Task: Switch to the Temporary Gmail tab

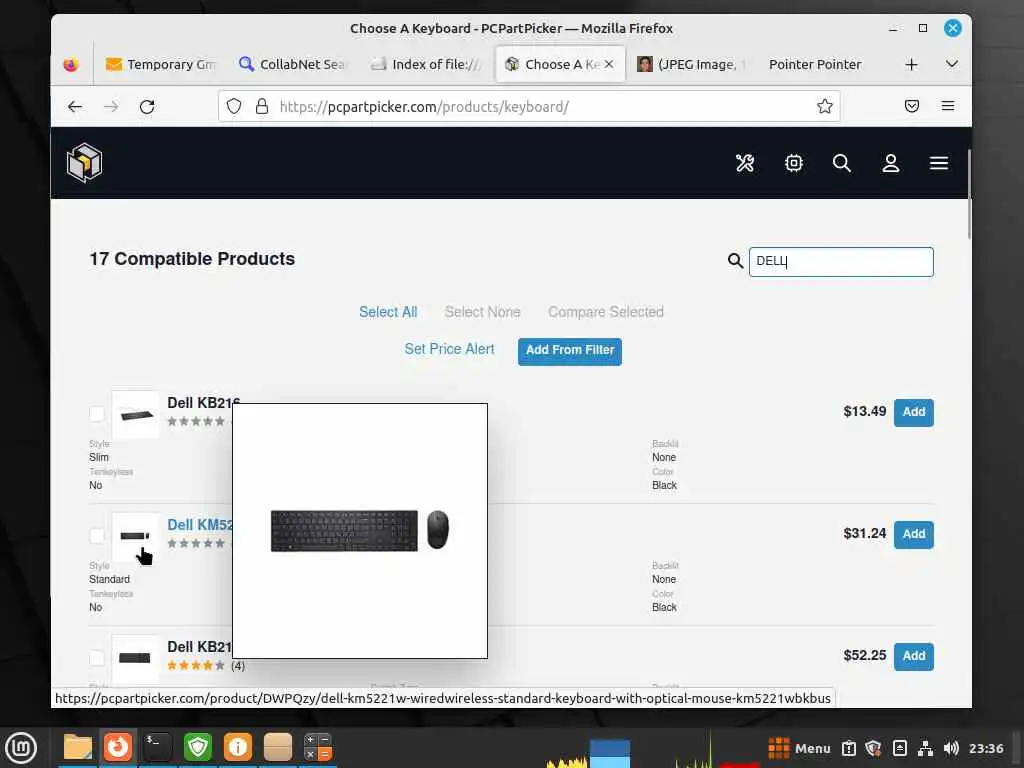Action: click(x=159, y=65)
